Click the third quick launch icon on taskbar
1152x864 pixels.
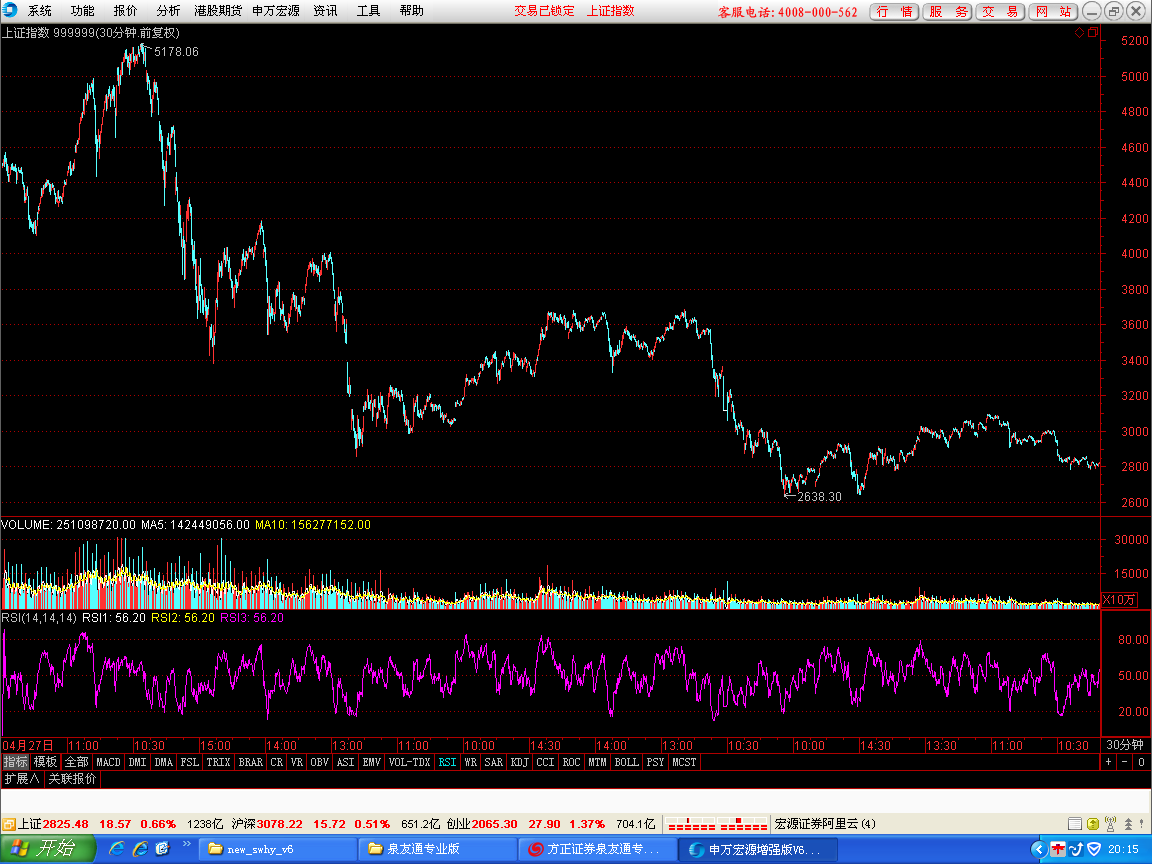click(162, 849)
